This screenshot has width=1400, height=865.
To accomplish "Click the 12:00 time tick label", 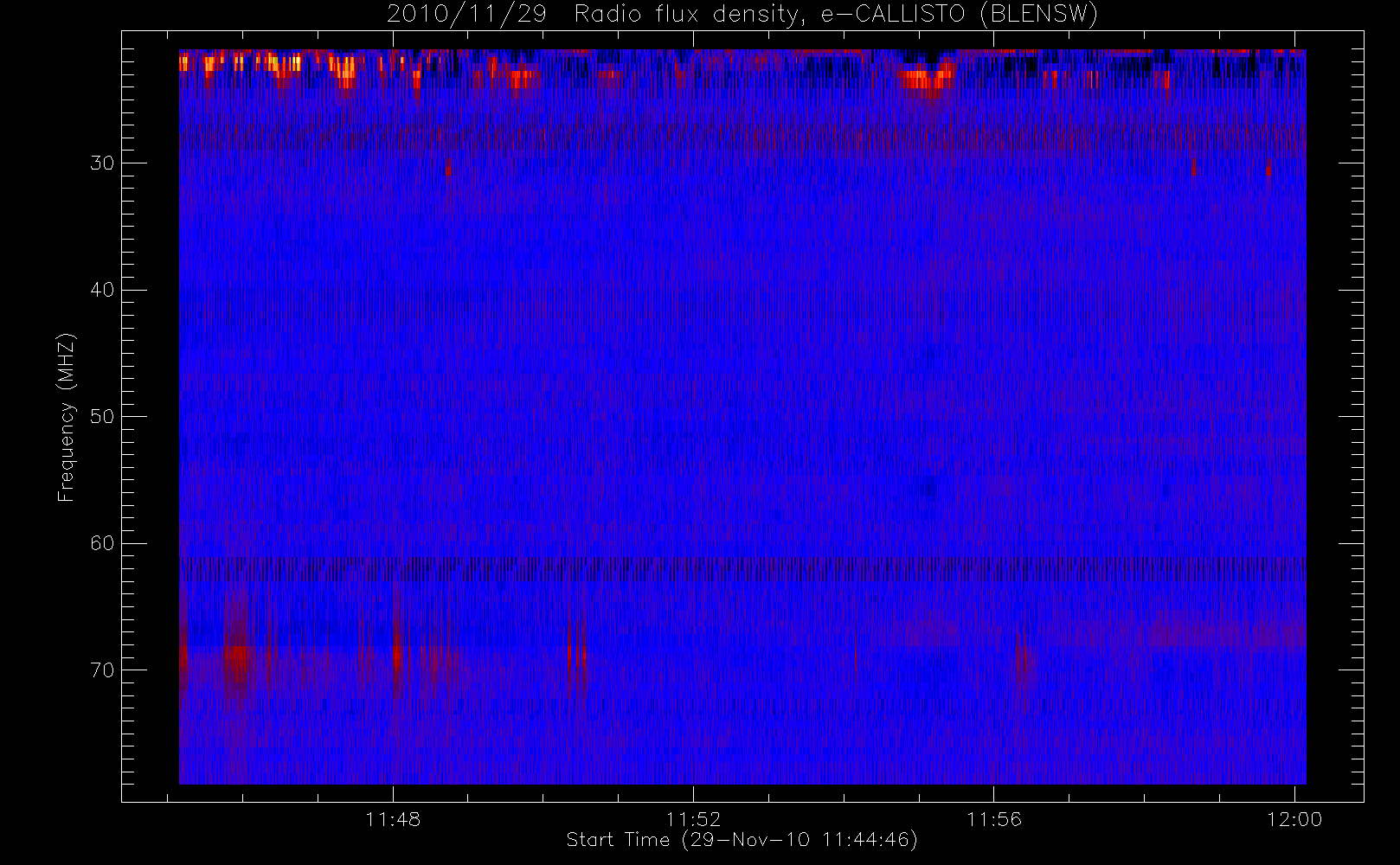I will [1294, 819].
